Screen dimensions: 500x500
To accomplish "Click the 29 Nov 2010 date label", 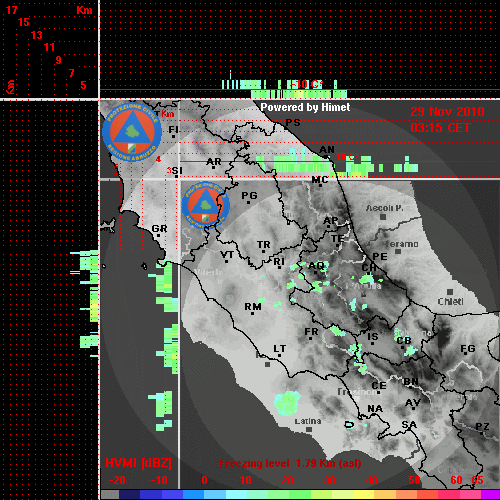I will click(447, 112).
